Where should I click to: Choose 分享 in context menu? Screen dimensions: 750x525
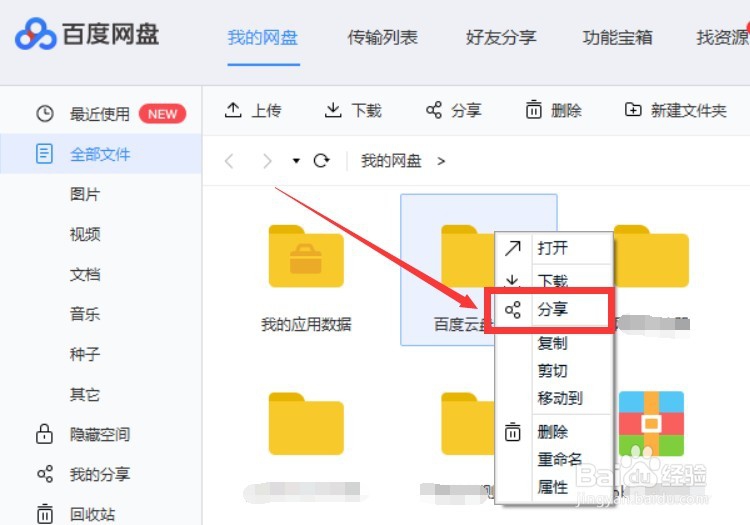[551, 309]
